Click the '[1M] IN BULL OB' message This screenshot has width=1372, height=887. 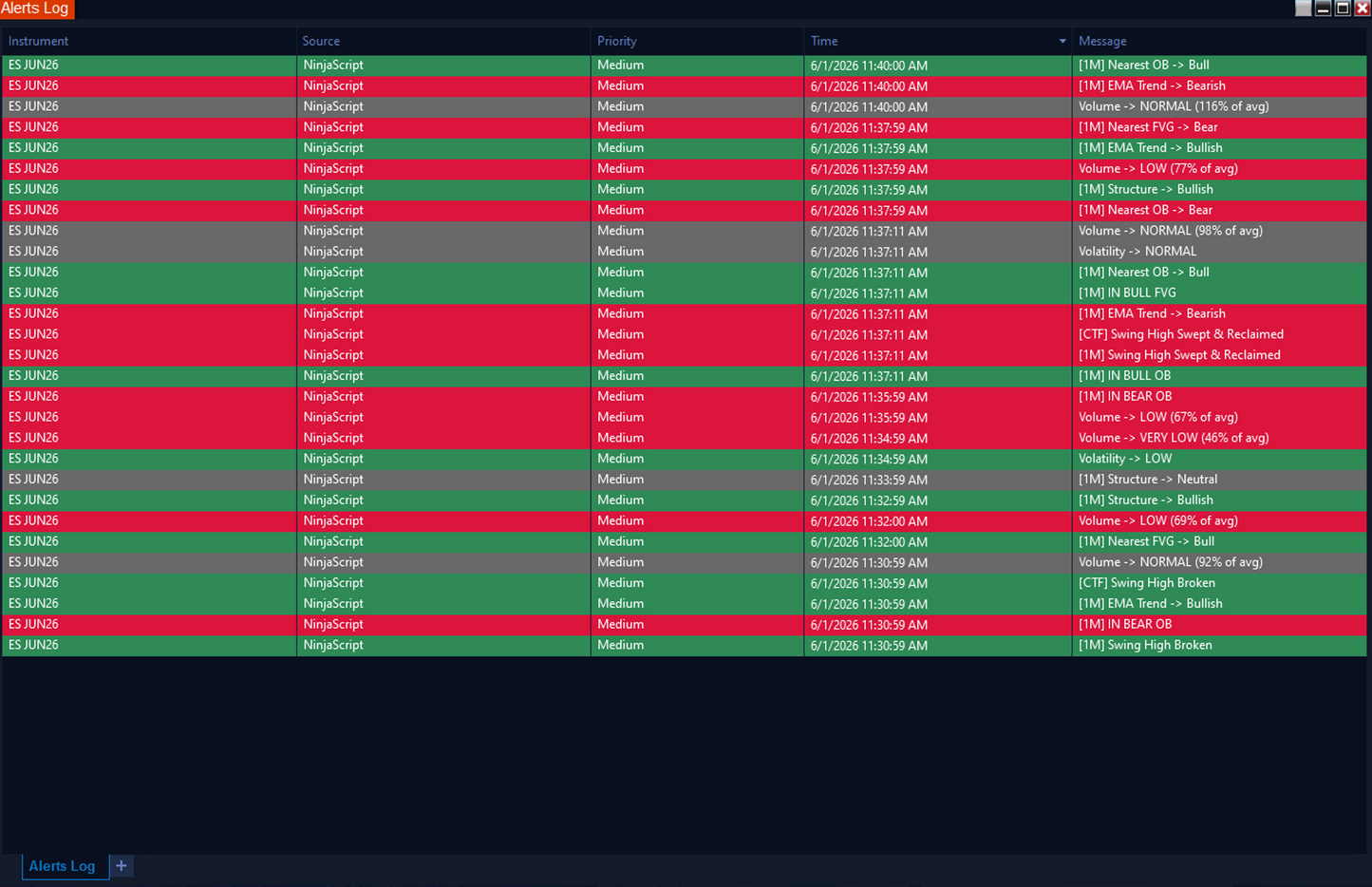pos(1124,376)
